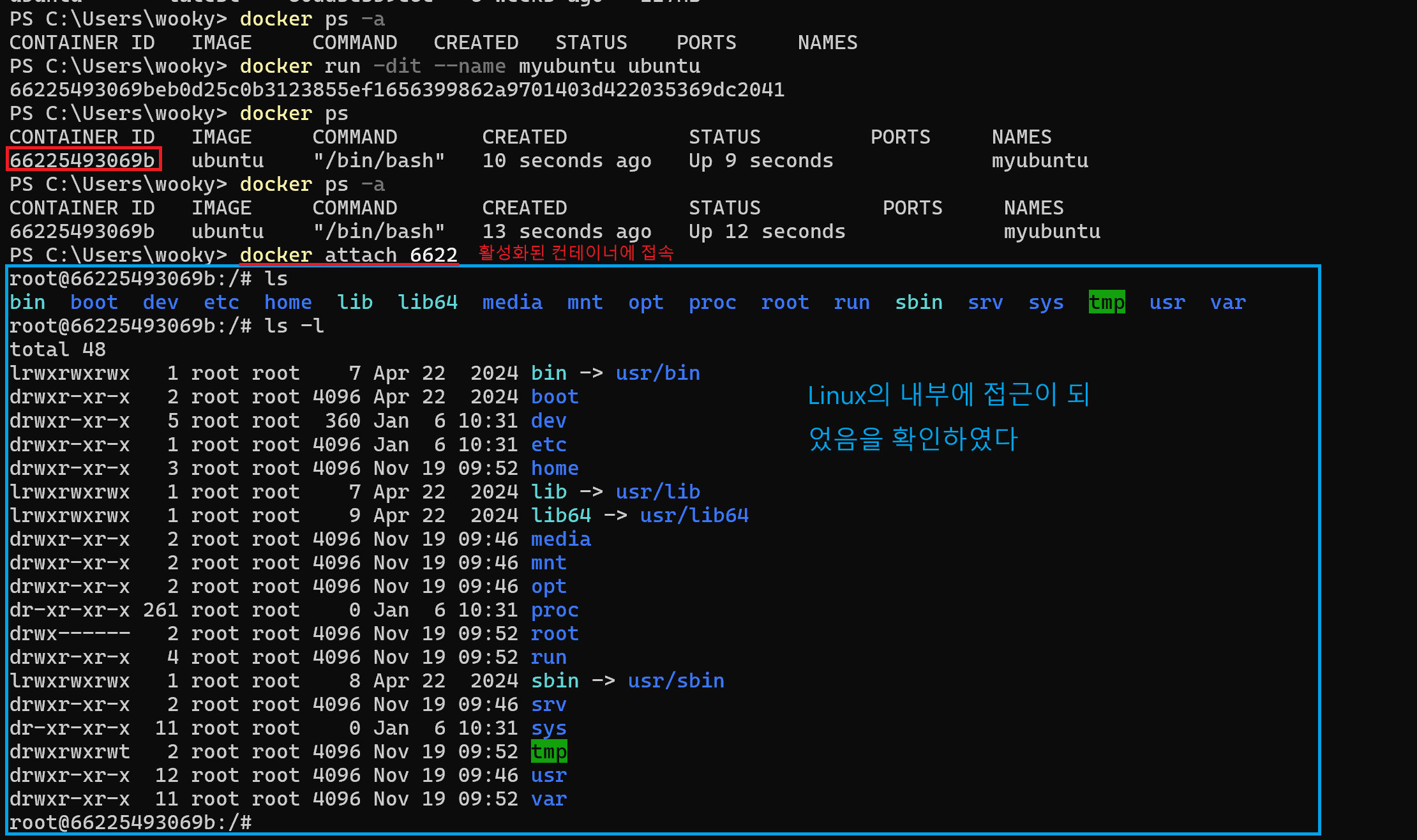Image resolution: width=1417 pixels, height=840 pixels.
Task: Click the red-boxed container ID 66225493069b
Action: click(x=83, y=160)
